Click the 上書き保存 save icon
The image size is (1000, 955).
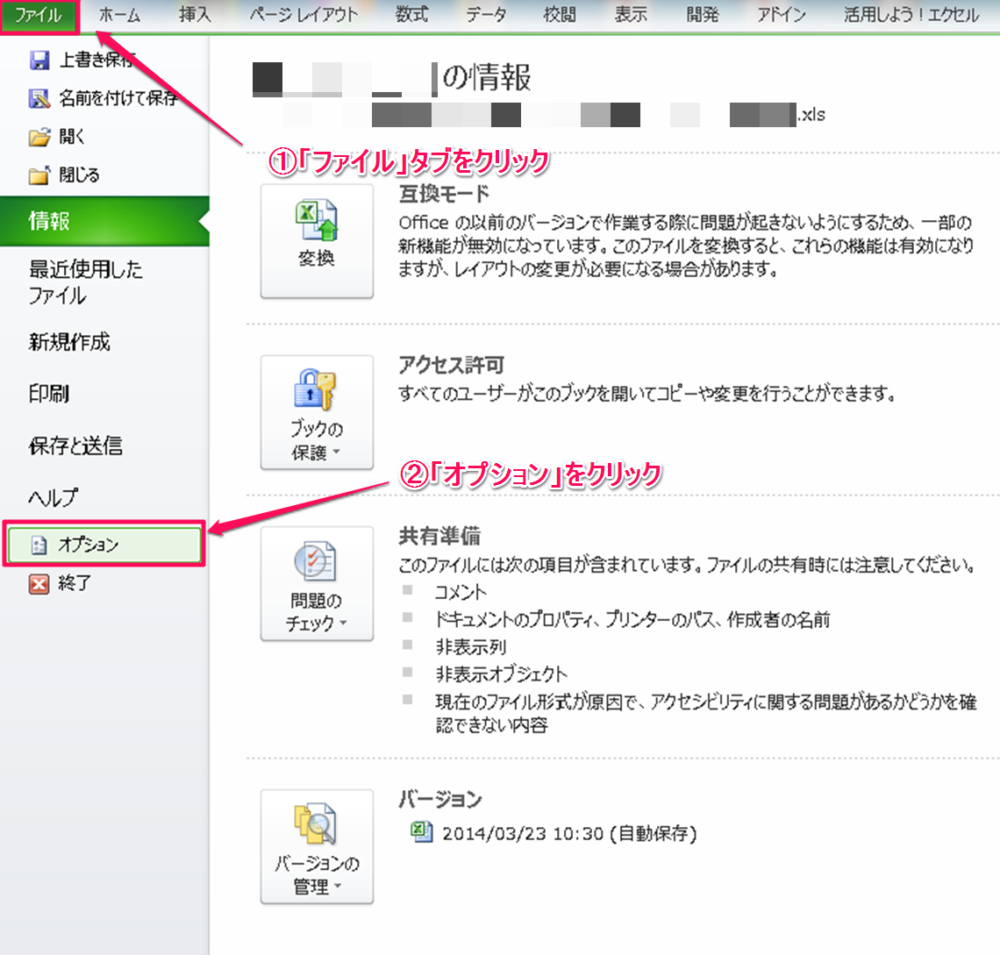40,62
